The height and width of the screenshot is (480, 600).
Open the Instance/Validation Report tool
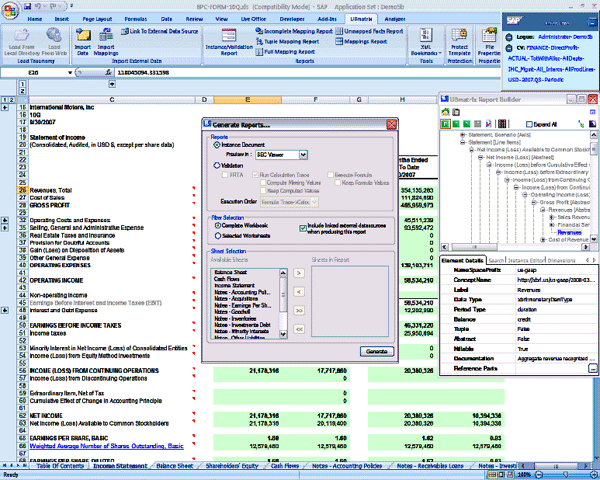pos(229,45)
